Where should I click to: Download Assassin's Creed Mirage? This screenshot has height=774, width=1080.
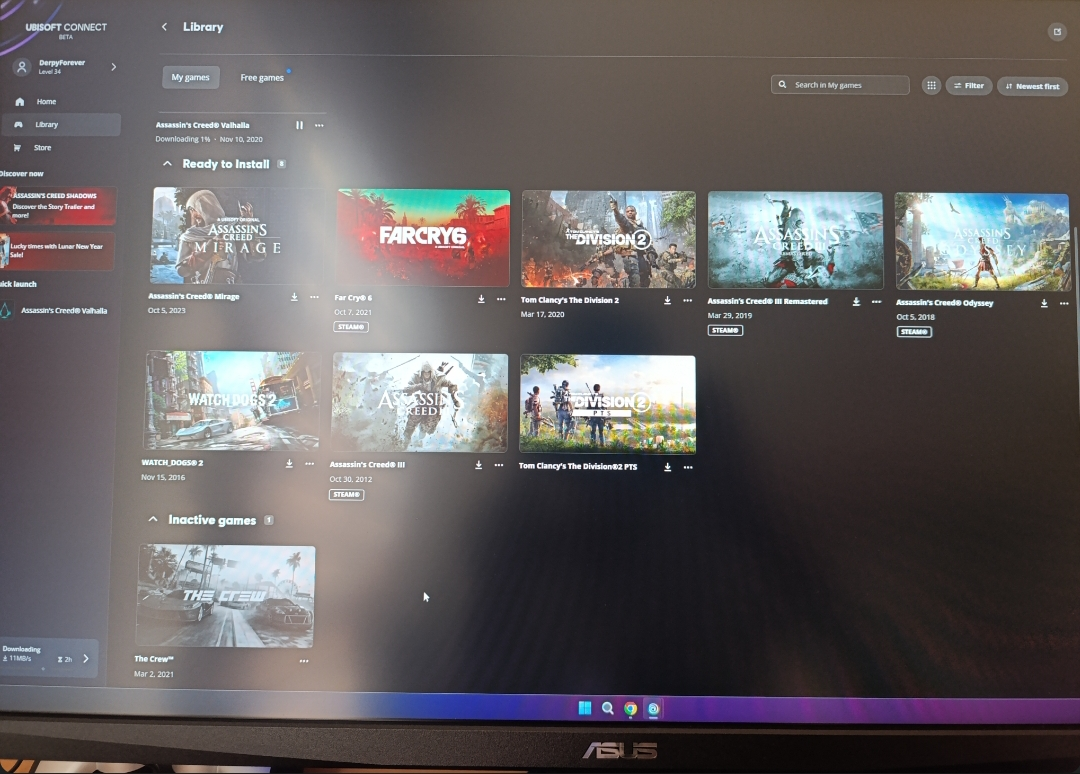[x=294, y=297]
